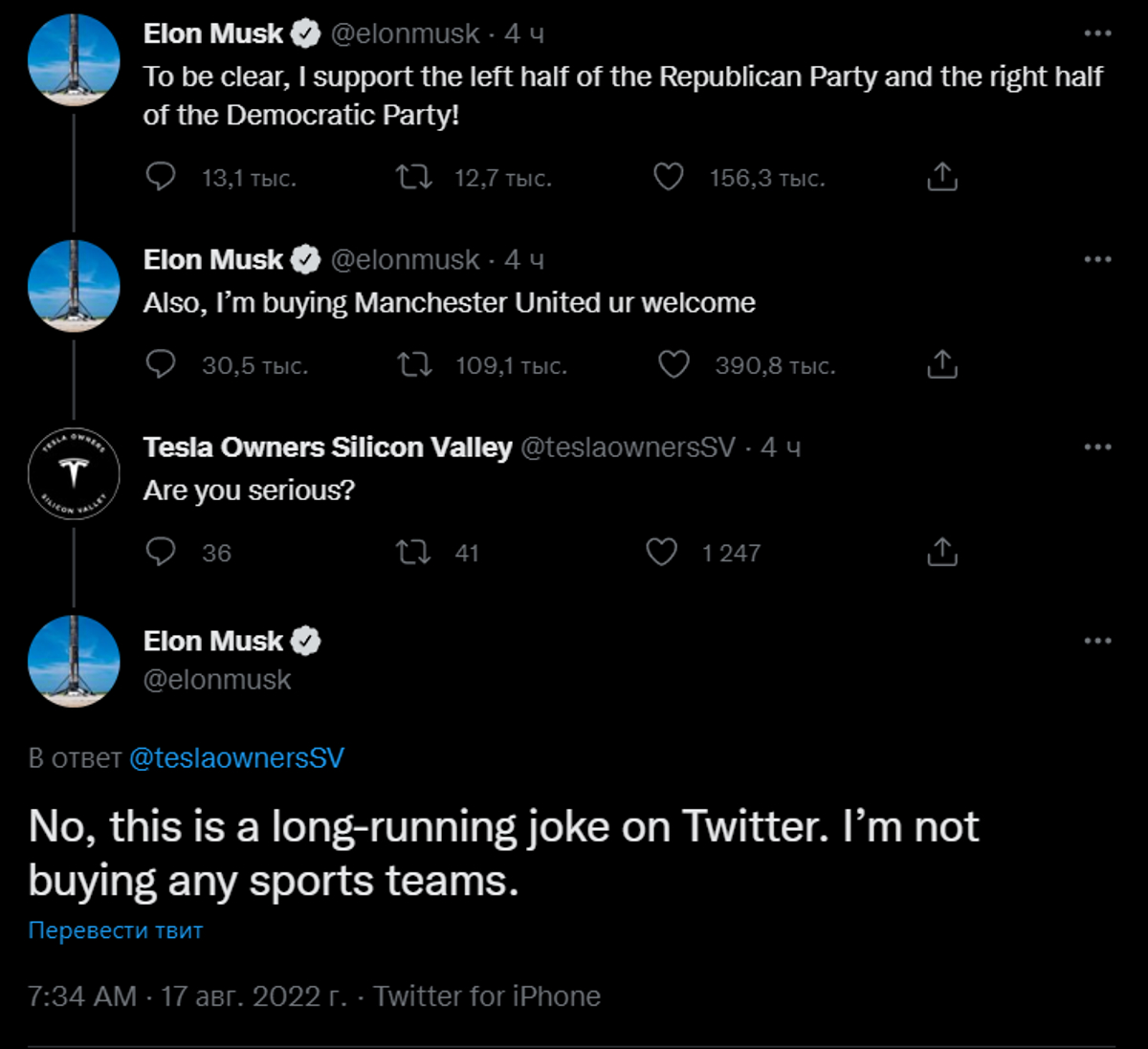Click the @teslaownersSV mention link
Screen dimensions: 1148x1049
click(x=236, y=758)
